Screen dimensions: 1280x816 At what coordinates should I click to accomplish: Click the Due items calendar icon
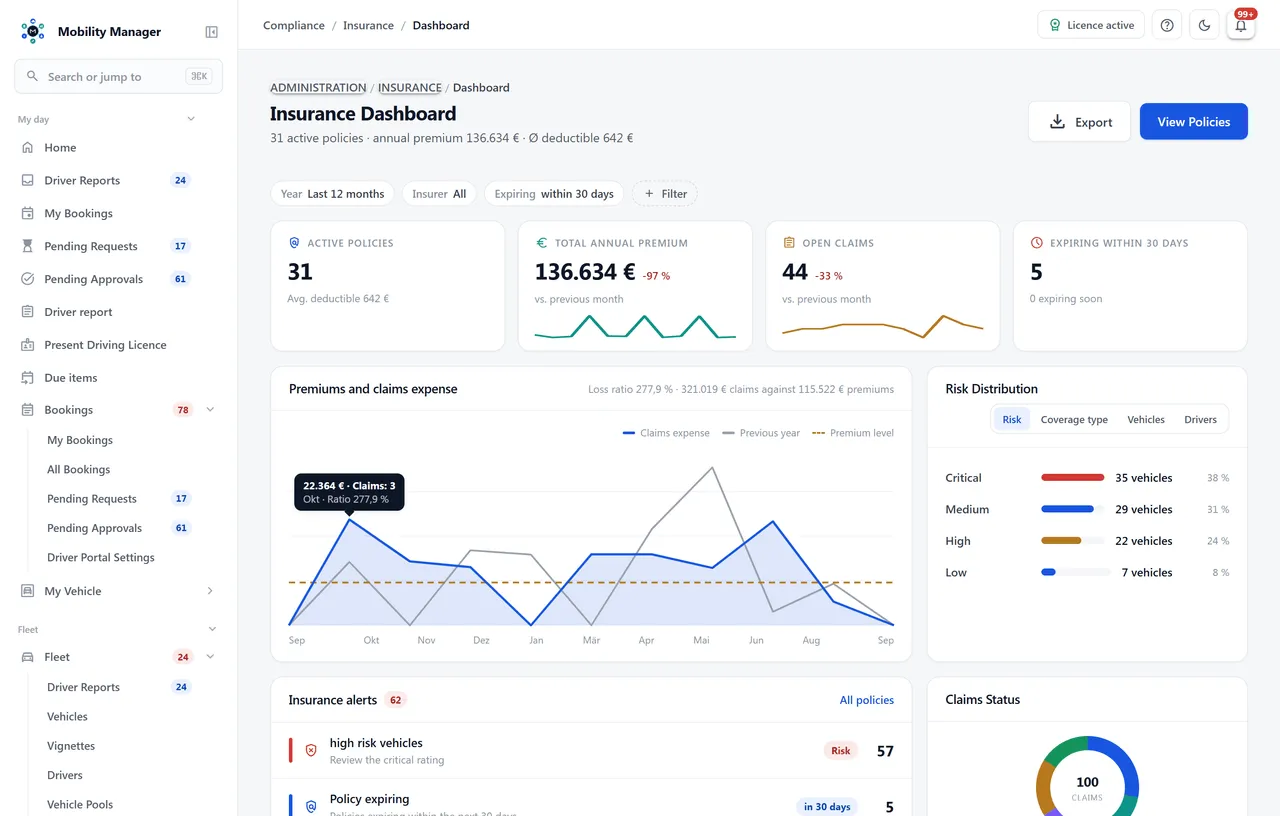pos(28,378)
